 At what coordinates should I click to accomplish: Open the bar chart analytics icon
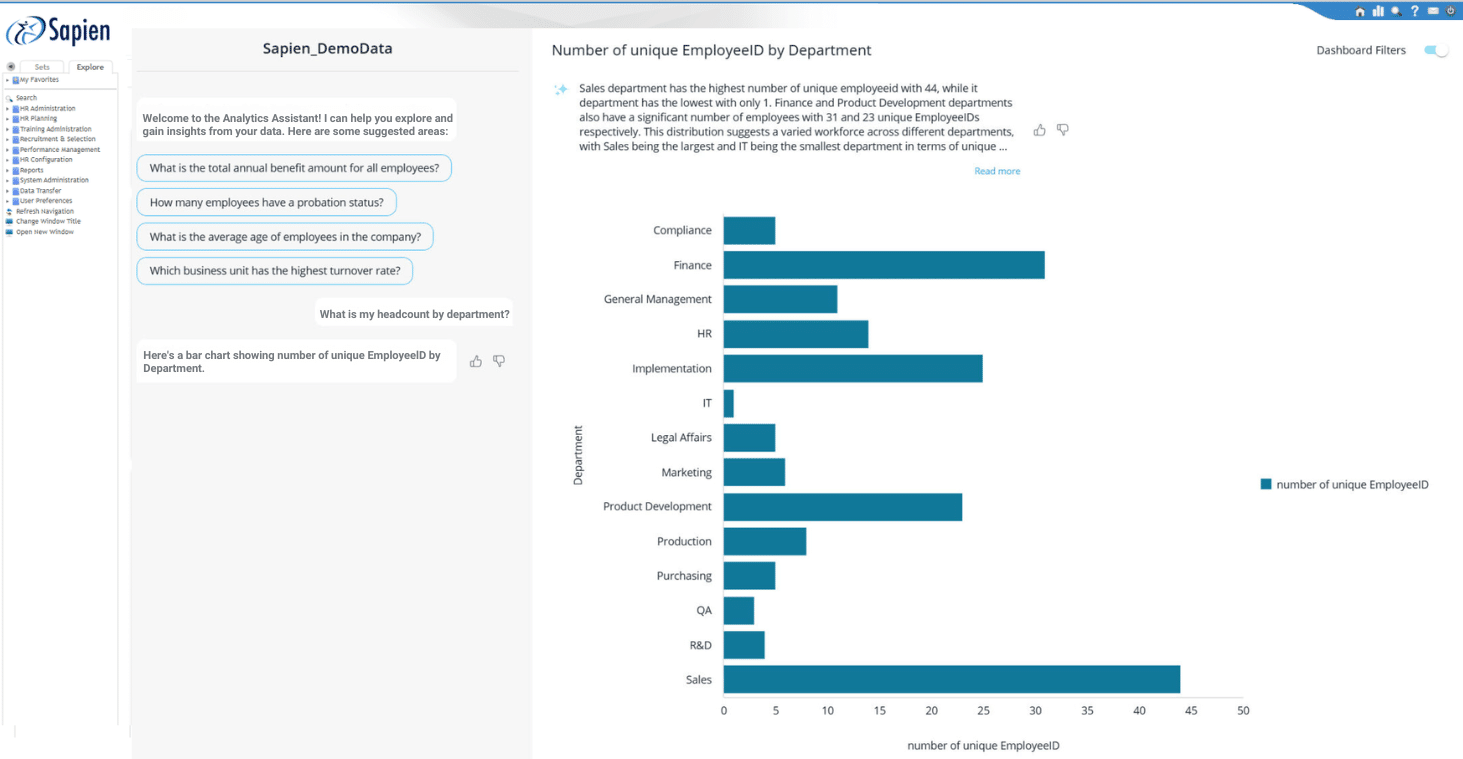click(1378, 11)
